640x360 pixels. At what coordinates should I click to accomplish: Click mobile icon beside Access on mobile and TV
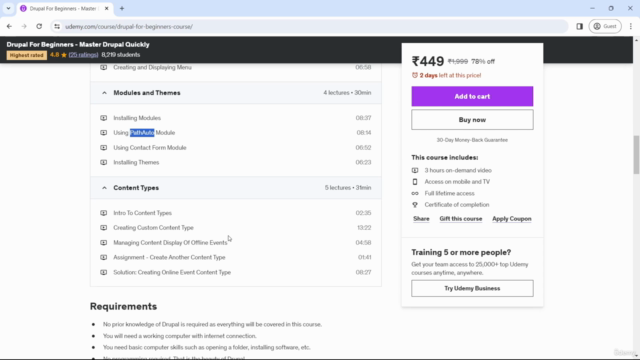[x=415, y=182]
